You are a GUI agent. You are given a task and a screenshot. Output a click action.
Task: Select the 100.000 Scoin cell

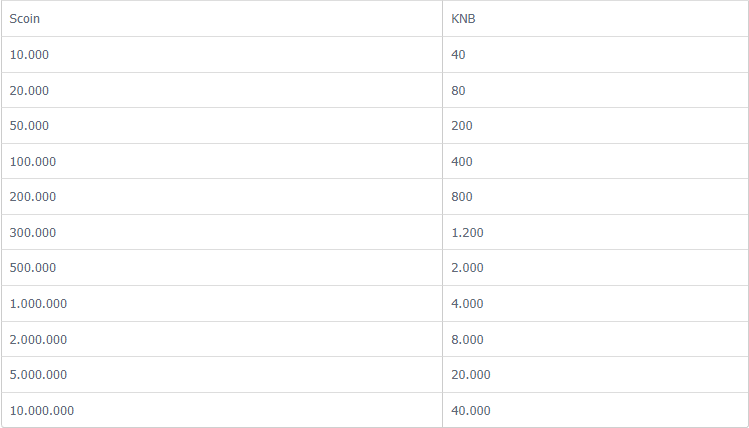(x=222, y=161)
